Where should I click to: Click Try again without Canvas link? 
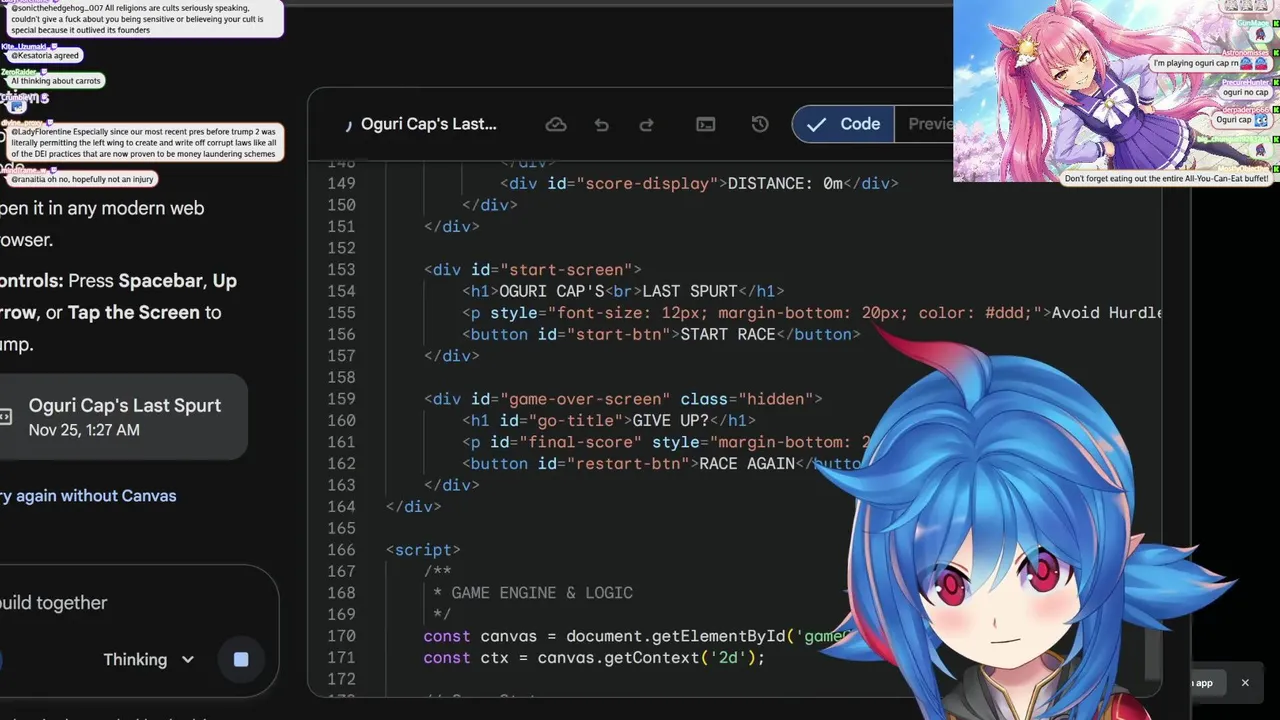88,496
